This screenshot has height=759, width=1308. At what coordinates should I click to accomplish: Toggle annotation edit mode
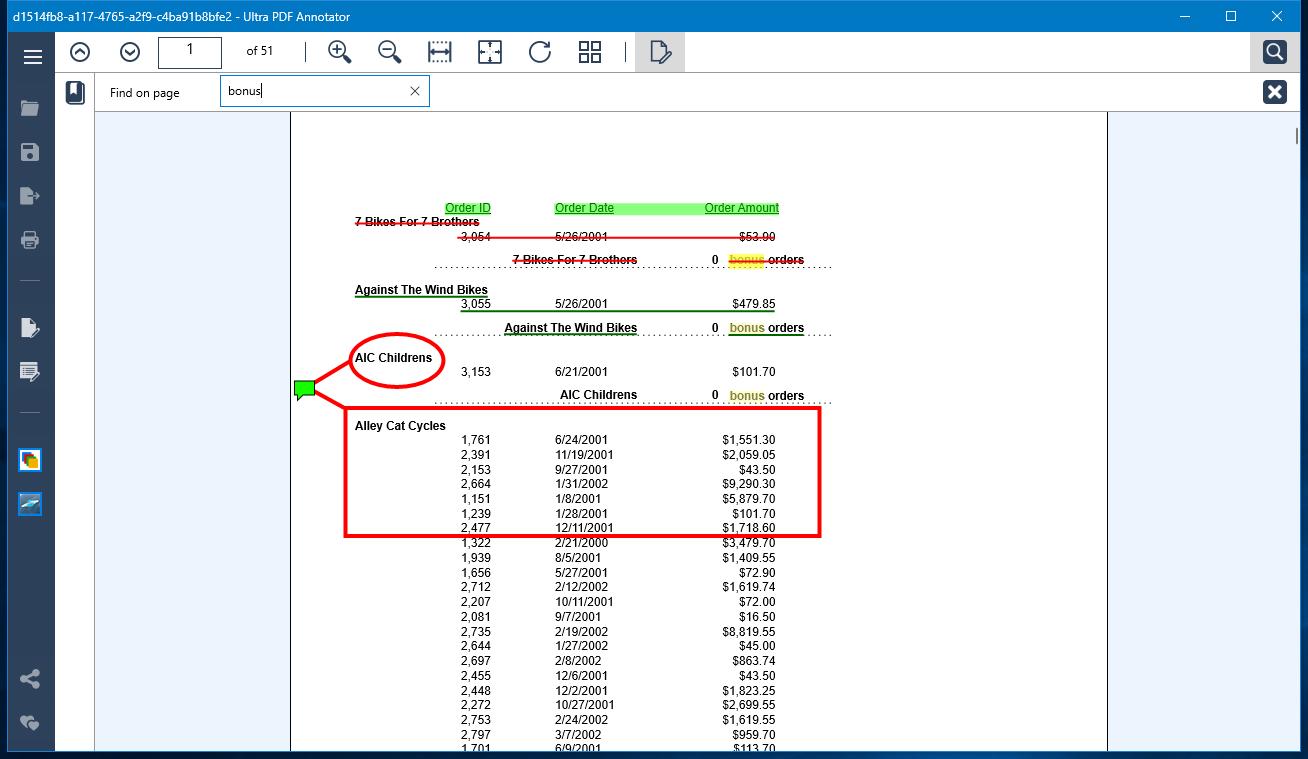tap(660, 52)
